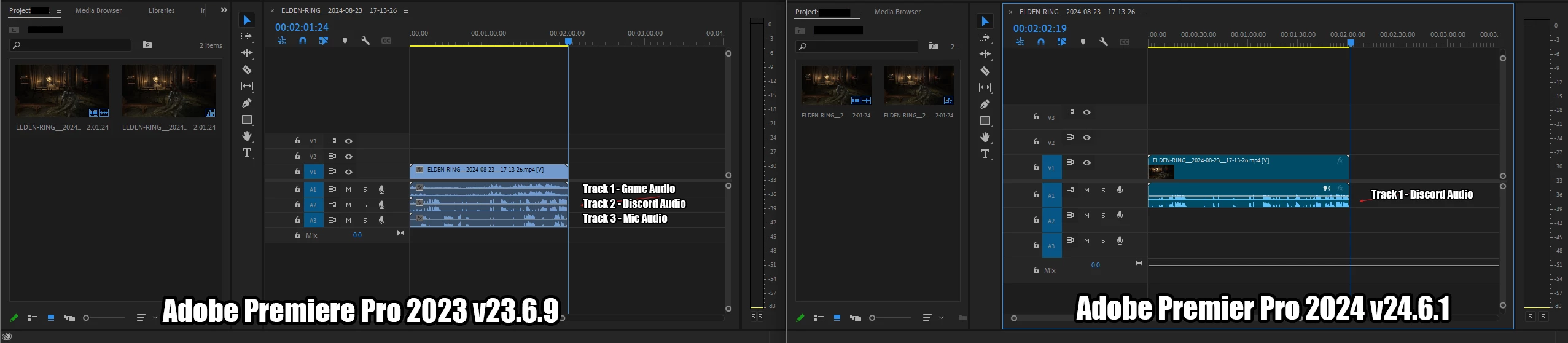Select the Hand tool in the 2023 window
1568x343 pixels.
247,136
